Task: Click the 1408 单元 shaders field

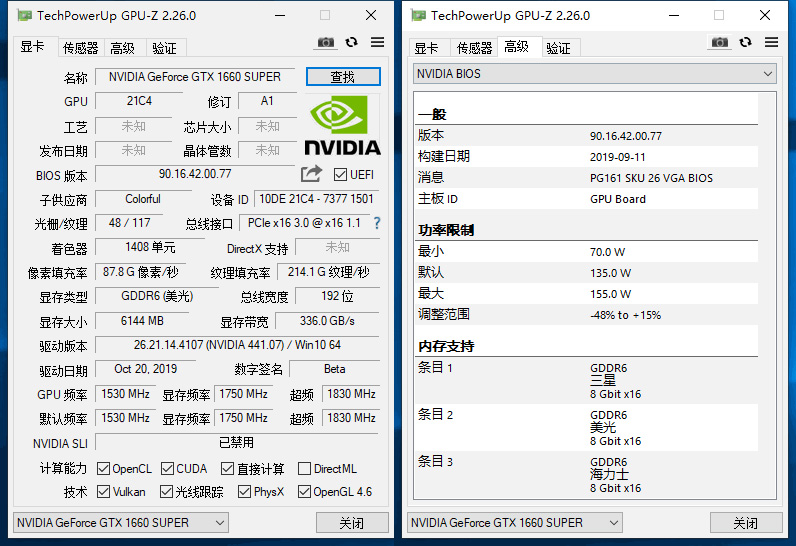Action: click(150, 247)
